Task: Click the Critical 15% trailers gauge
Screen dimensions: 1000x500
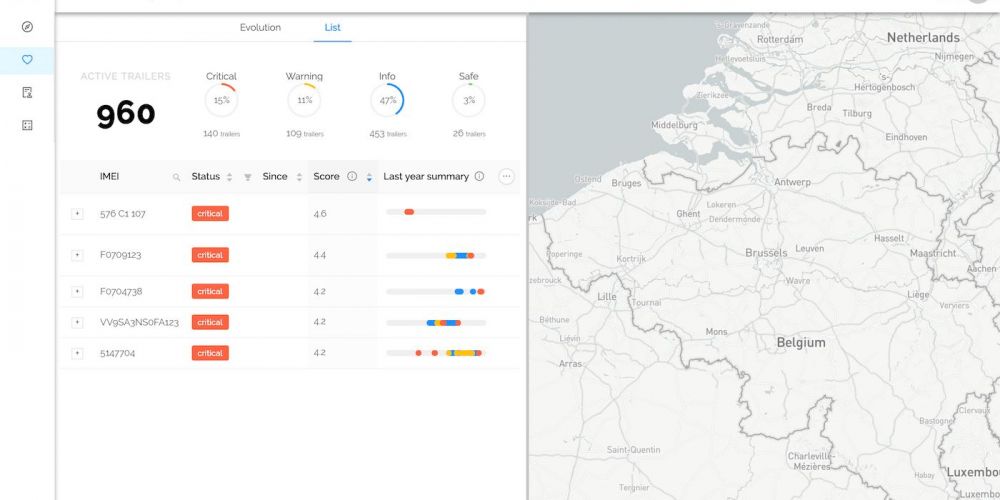Action: click(221, 100)
